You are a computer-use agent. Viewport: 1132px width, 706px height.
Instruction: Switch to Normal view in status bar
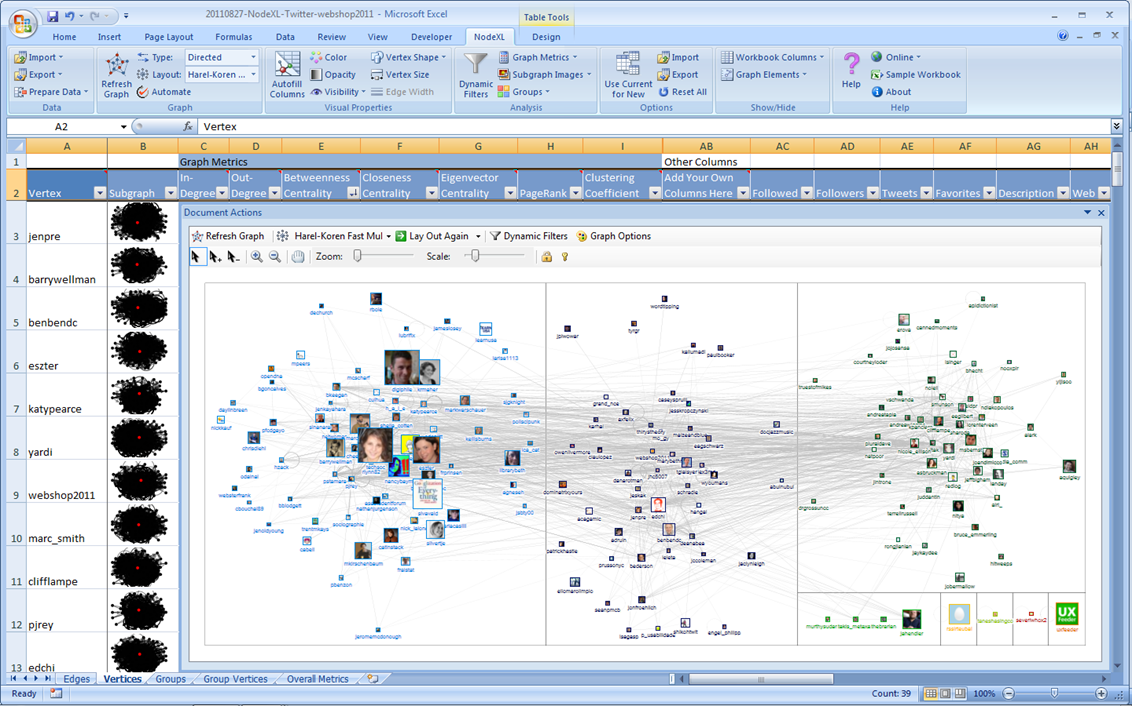(x=931, y=694)
